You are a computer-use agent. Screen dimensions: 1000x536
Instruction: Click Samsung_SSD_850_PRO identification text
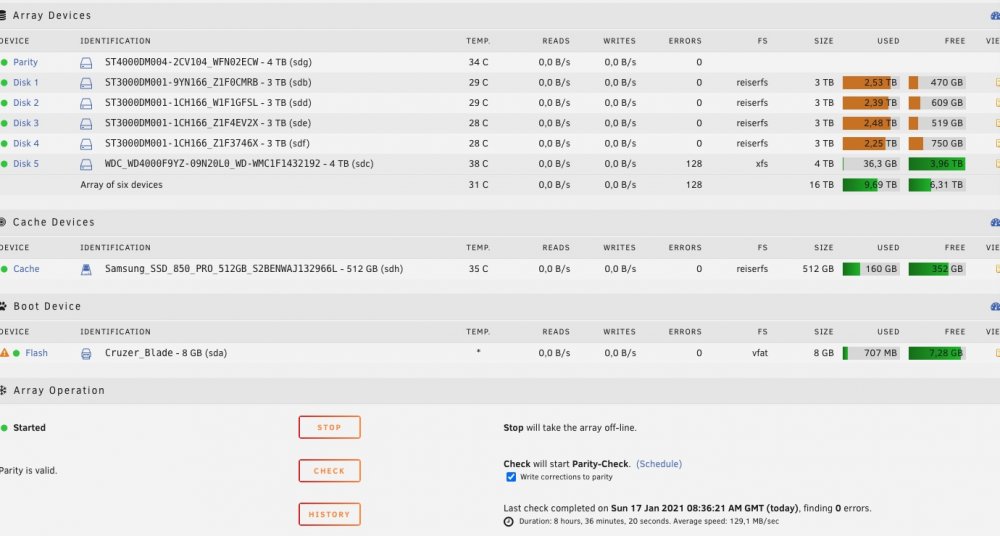coord(254,269)
